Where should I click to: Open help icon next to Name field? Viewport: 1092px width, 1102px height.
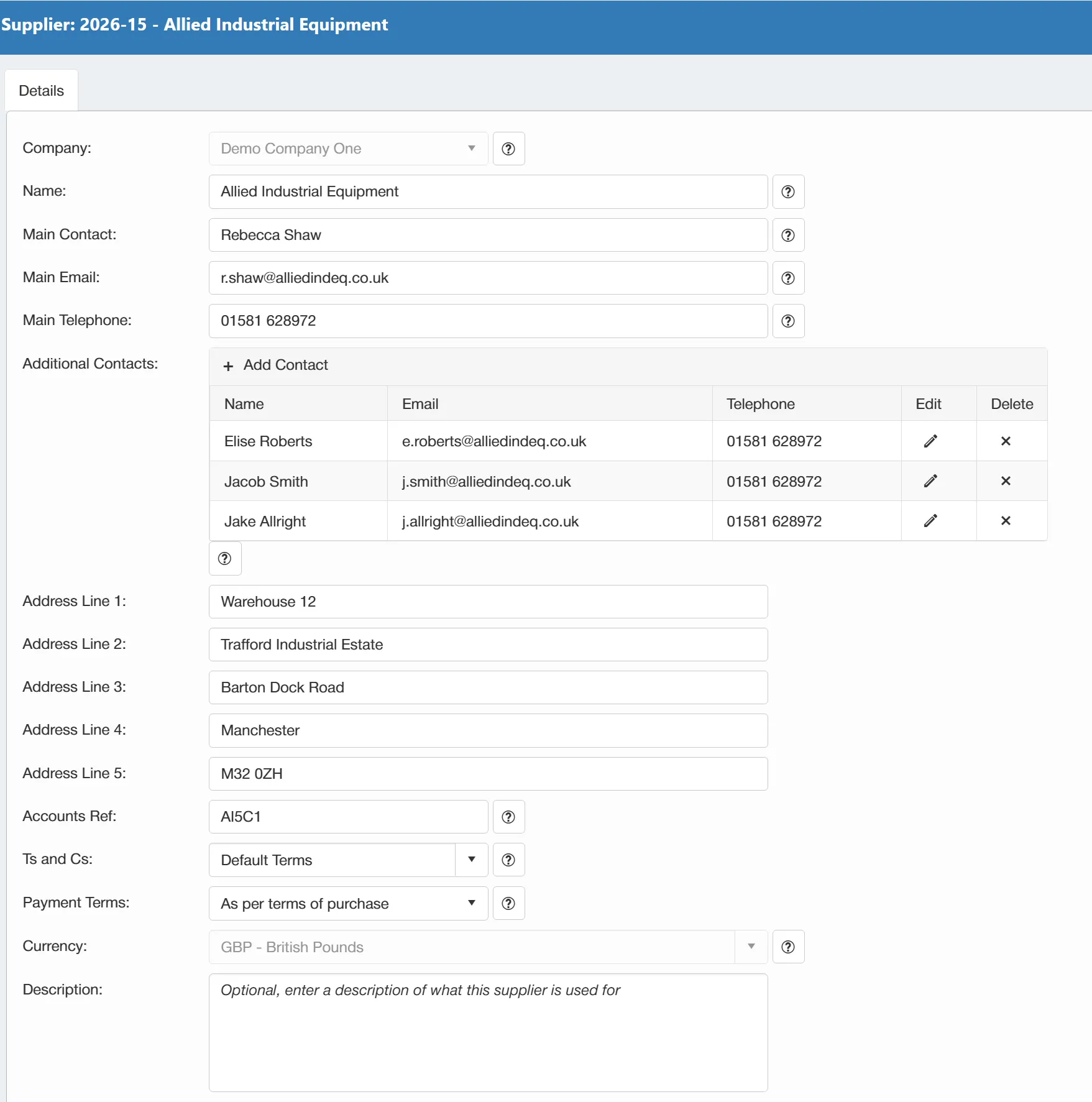click(788, 191)
